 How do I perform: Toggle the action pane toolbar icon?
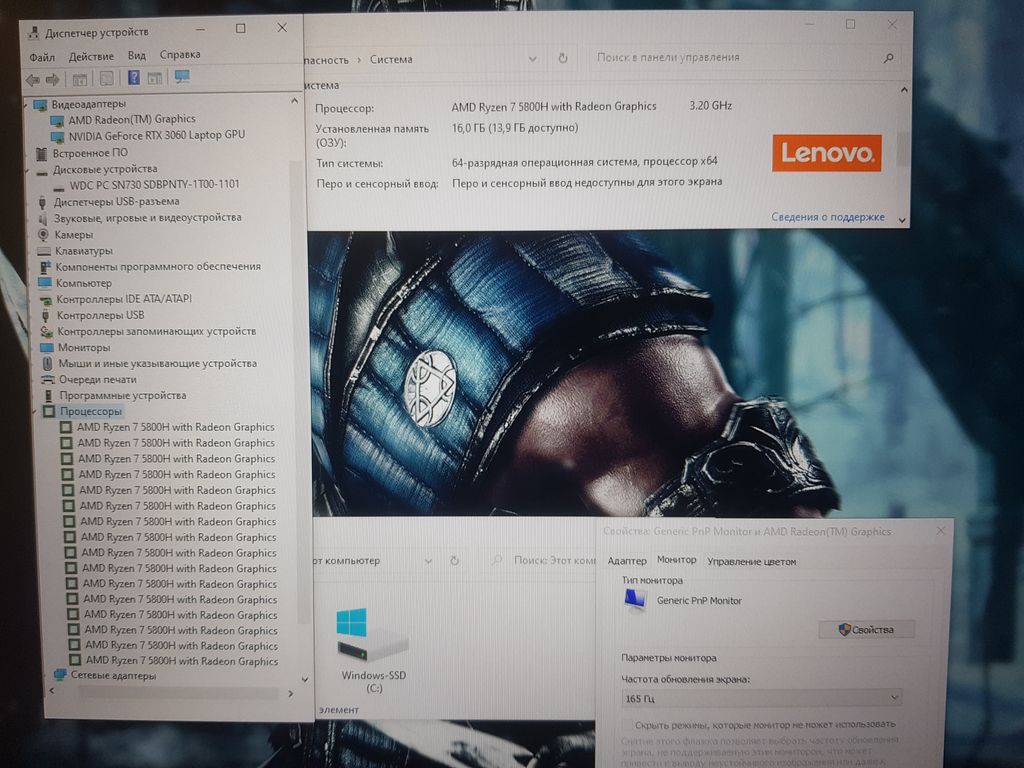coord(155,78)
